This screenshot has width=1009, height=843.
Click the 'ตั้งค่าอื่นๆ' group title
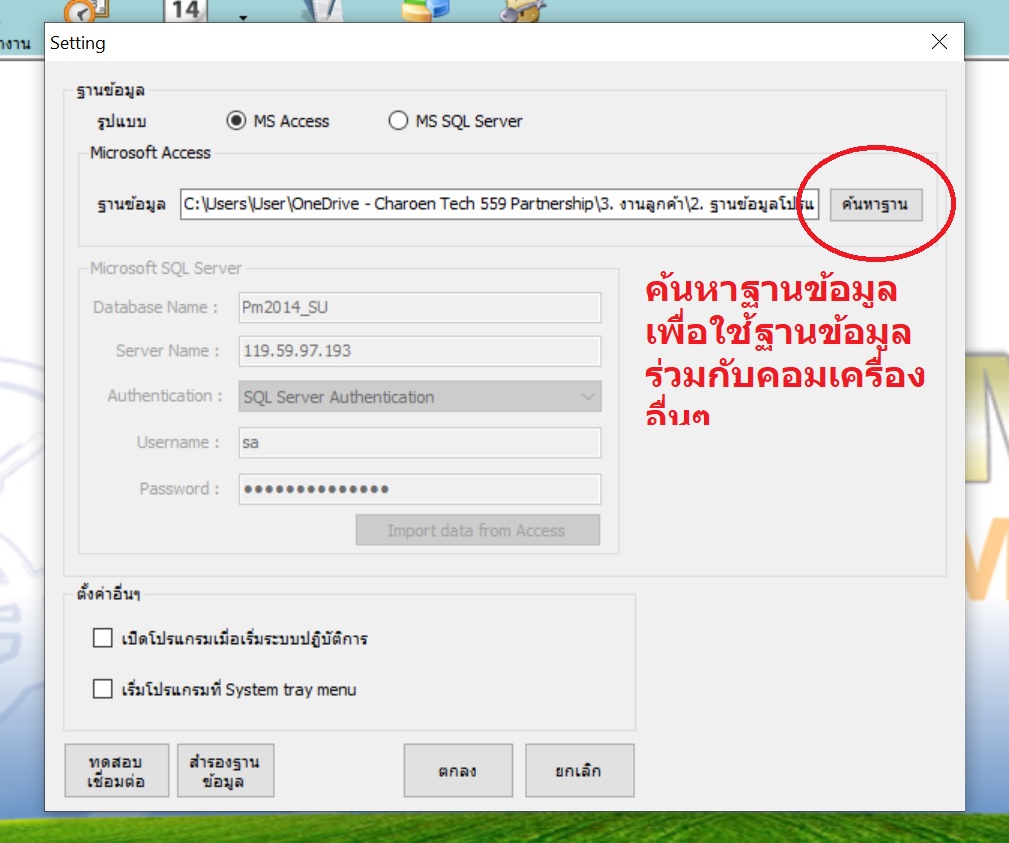(x=108, y=593)
